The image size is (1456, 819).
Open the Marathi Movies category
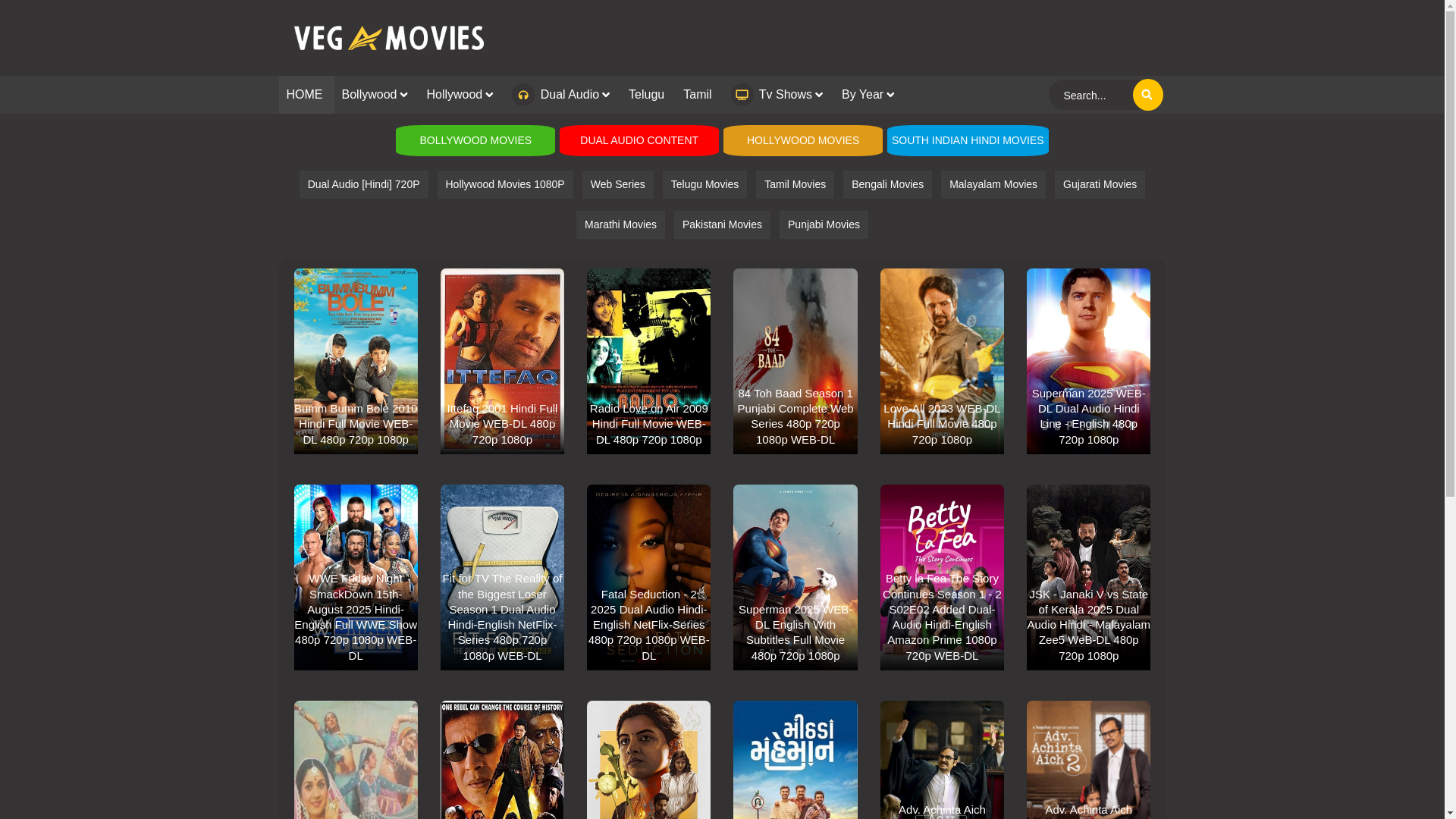(620, 224)
